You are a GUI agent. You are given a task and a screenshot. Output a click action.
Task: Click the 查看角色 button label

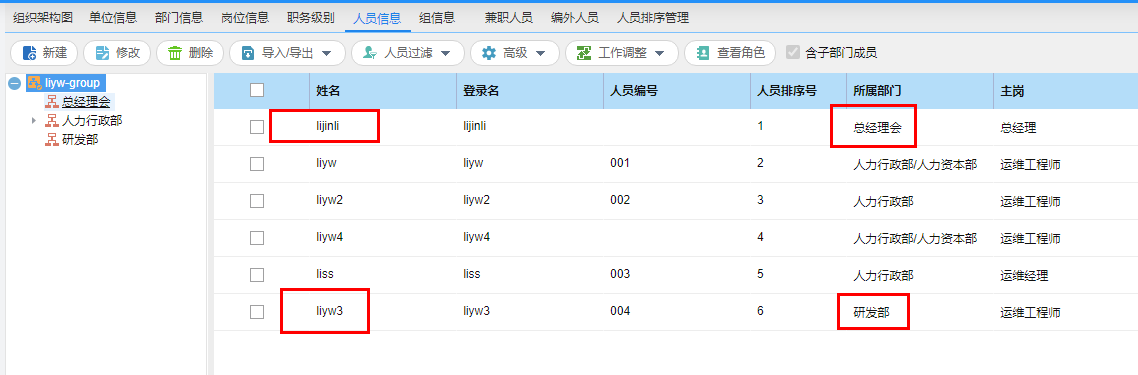point(741,53)
